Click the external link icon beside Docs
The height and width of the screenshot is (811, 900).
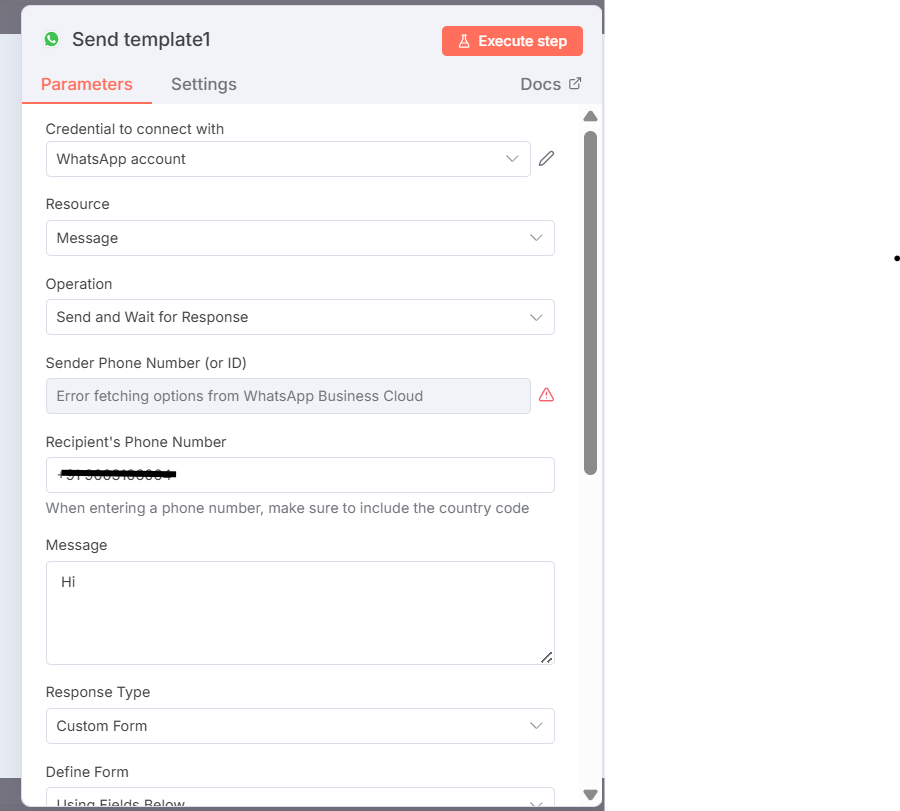click(x=575, y=84)
